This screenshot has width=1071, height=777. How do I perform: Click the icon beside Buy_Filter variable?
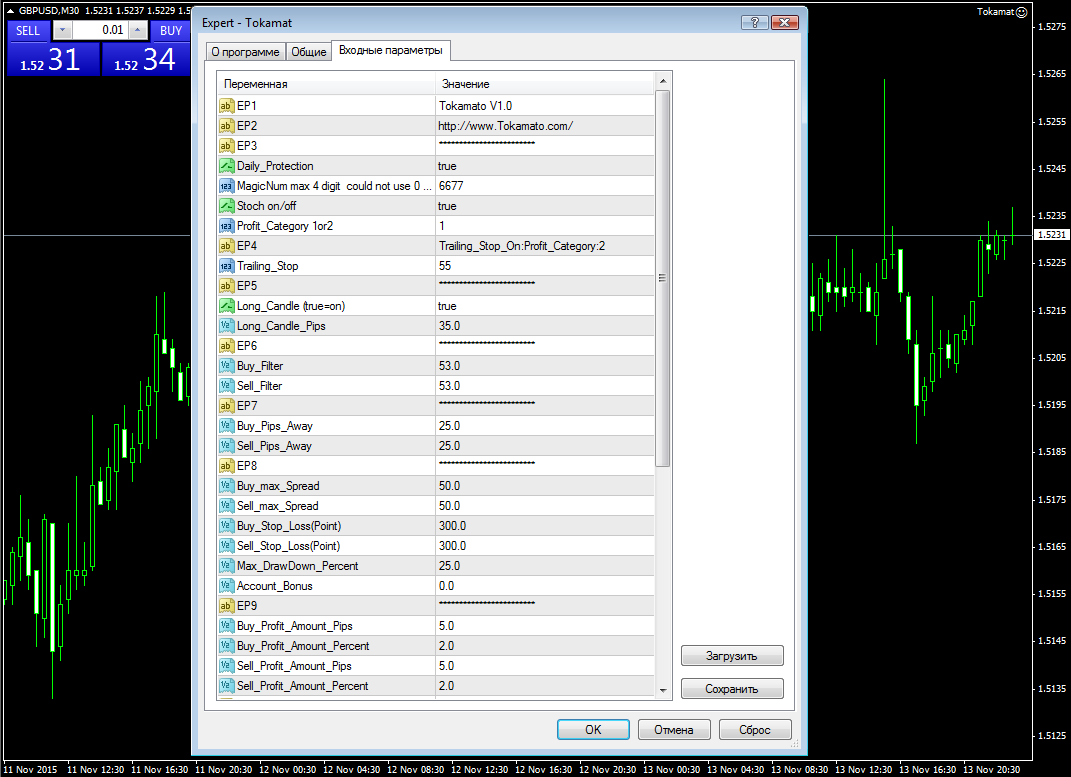pyautogui.click(x=226, y=366)
